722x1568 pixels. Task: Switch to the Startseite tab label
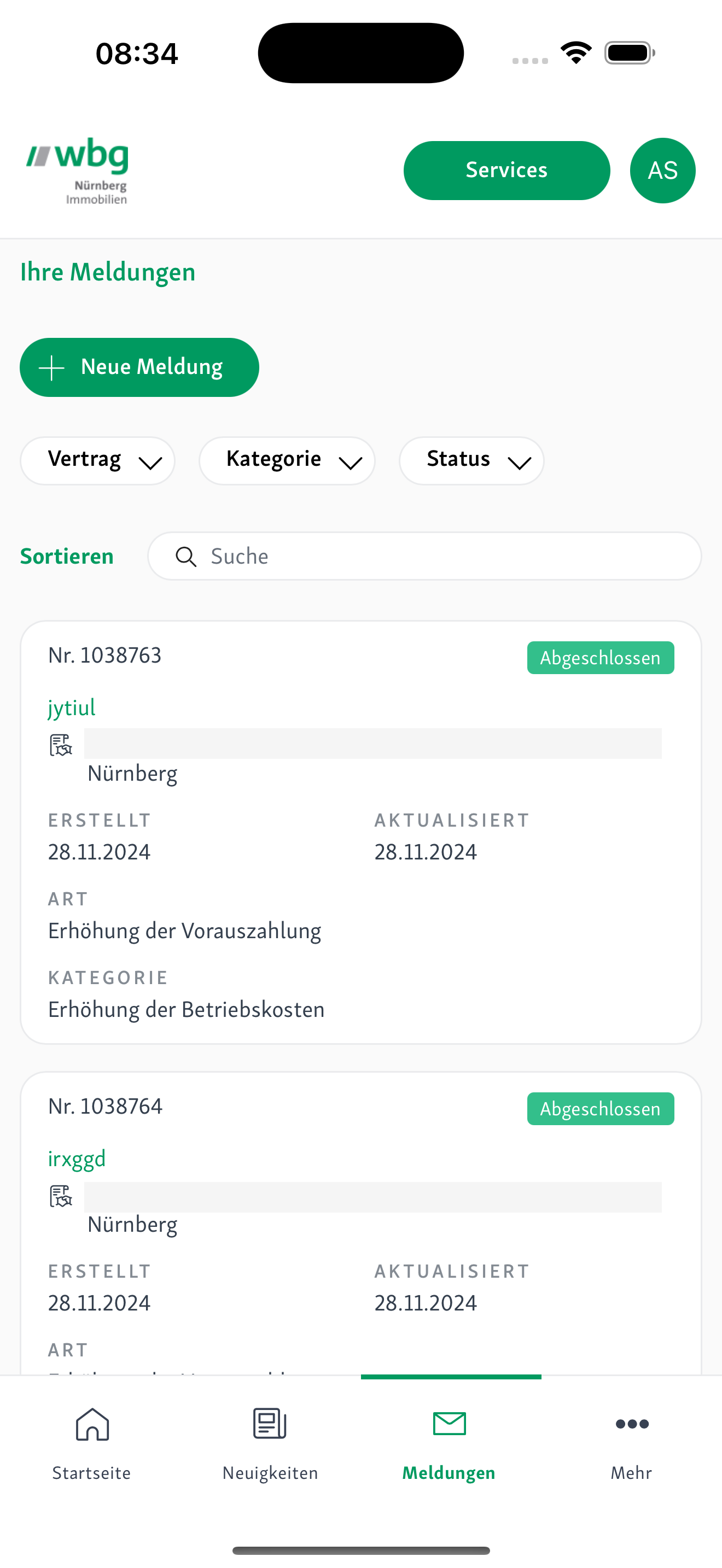click(x=91, y=1472)
